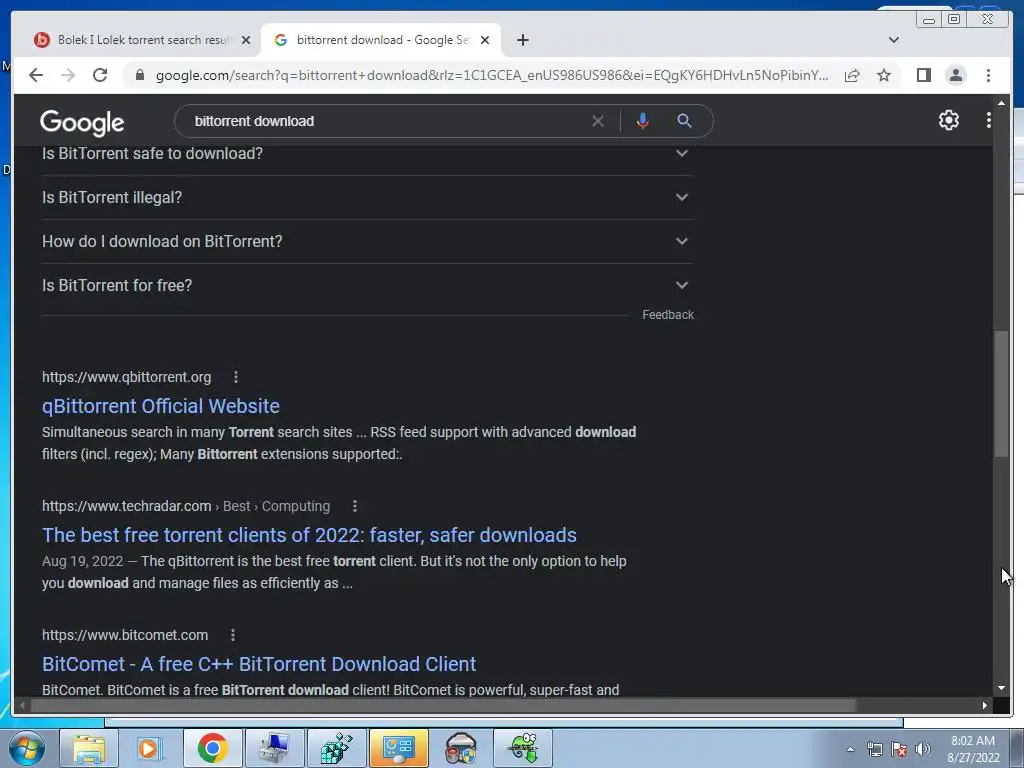Viewport: 1024px width, 768px height.
Task: Open Action Center flag tray icon
Action: 899,749
